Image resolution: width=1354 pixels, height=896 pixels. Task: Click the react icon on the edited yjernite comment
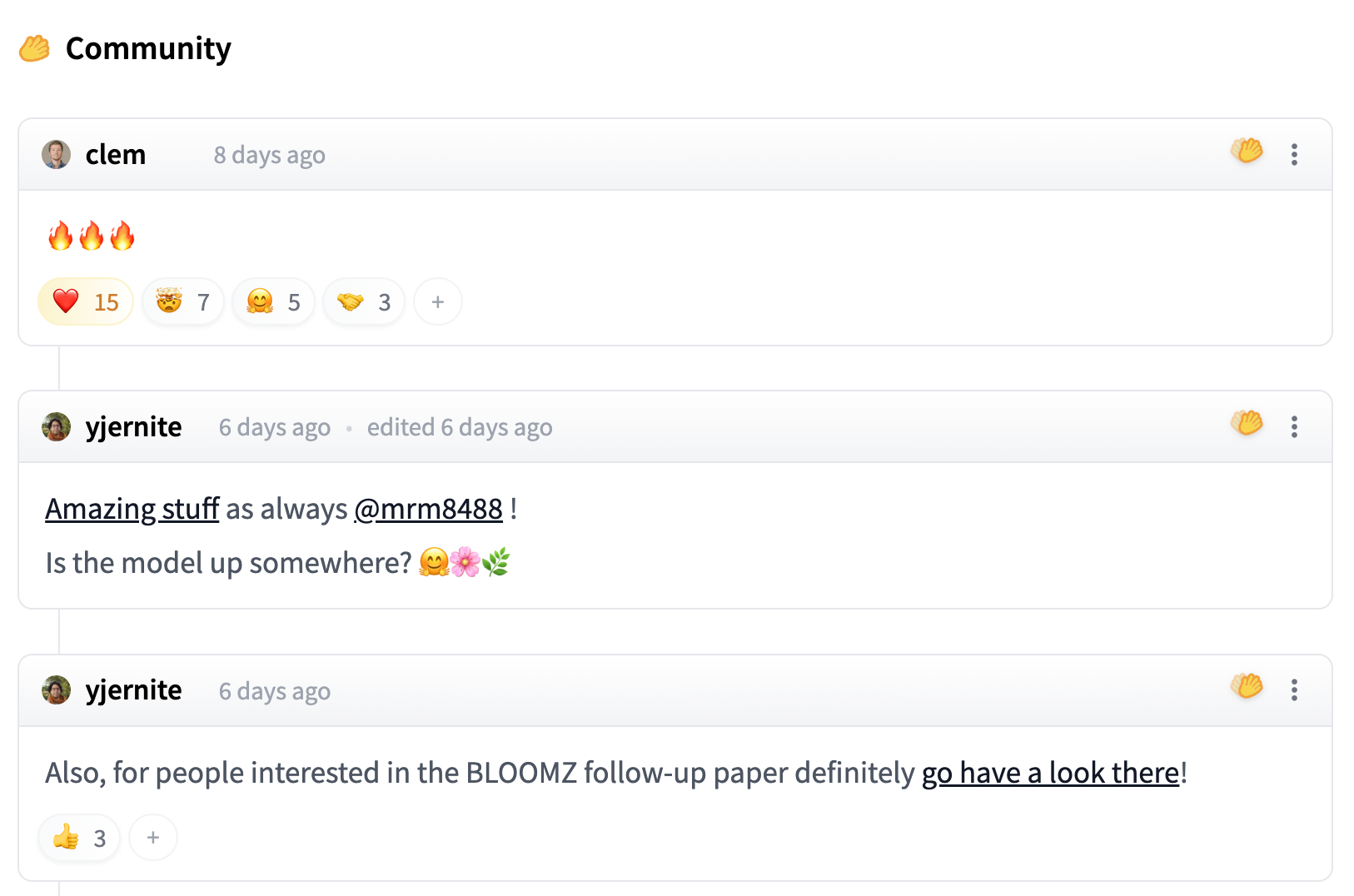pos(1247,423)
